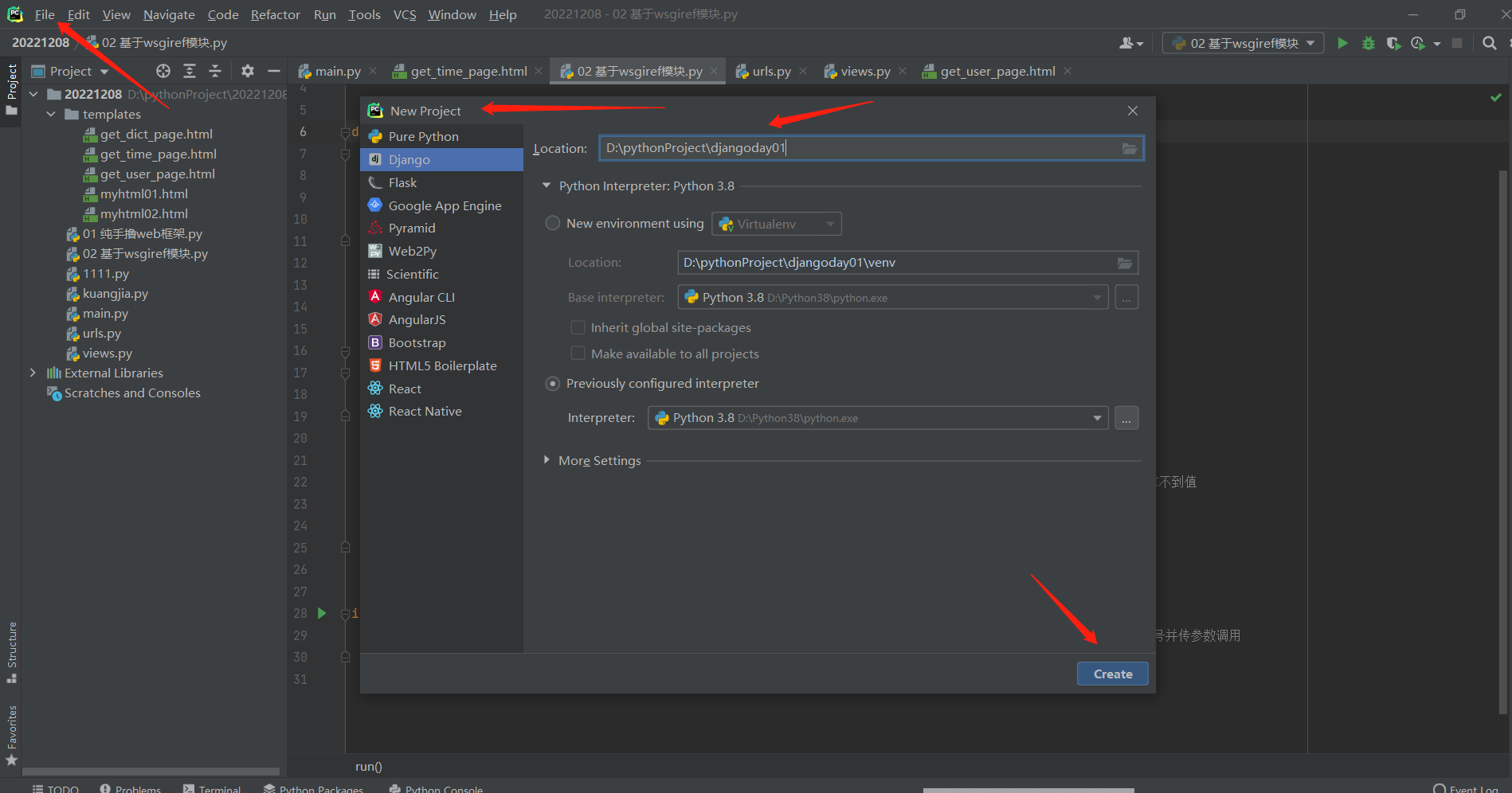Select Previously configured interpreter radio

(552, 384)
